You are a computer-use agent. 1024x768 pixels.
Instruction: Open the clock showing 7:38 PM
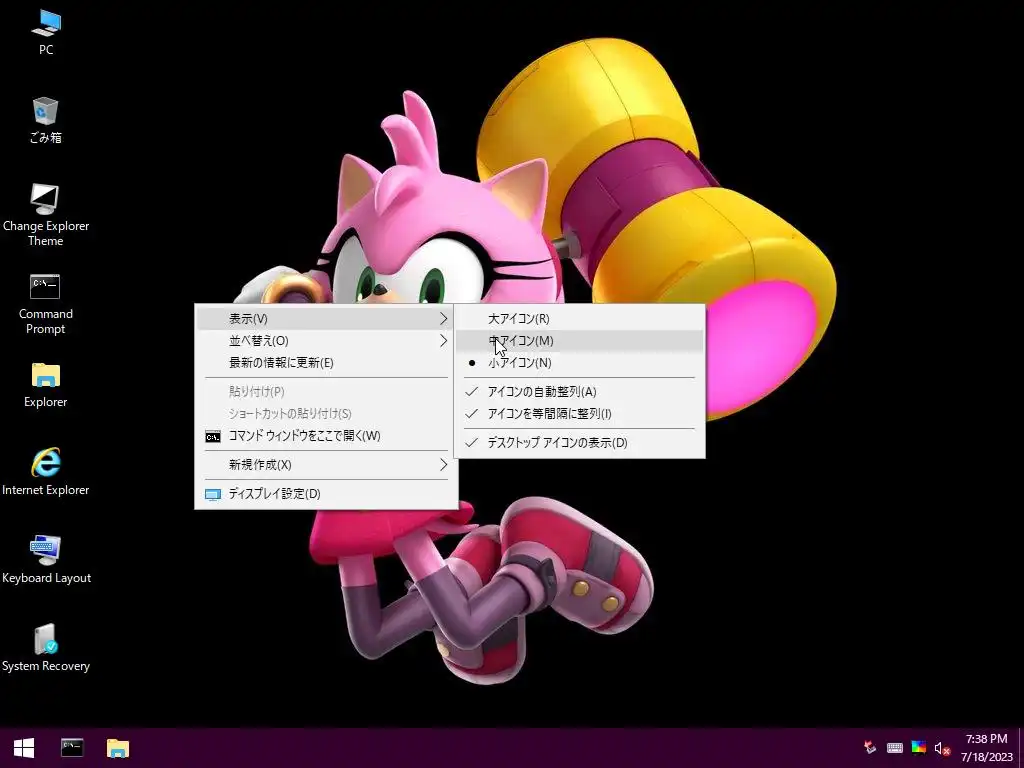(x=986, y=739)
